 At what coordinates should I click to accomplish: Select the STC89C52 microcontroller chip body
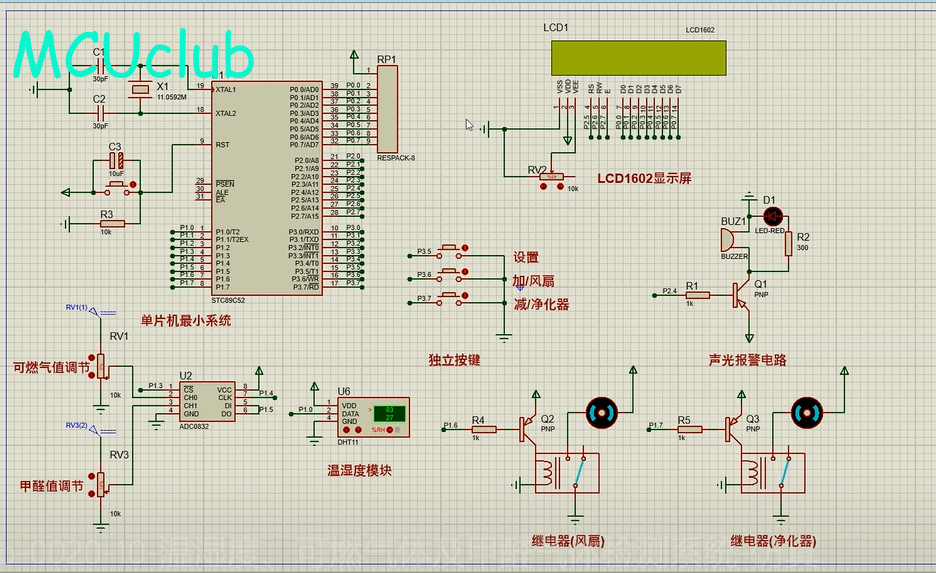pos(266,189)
